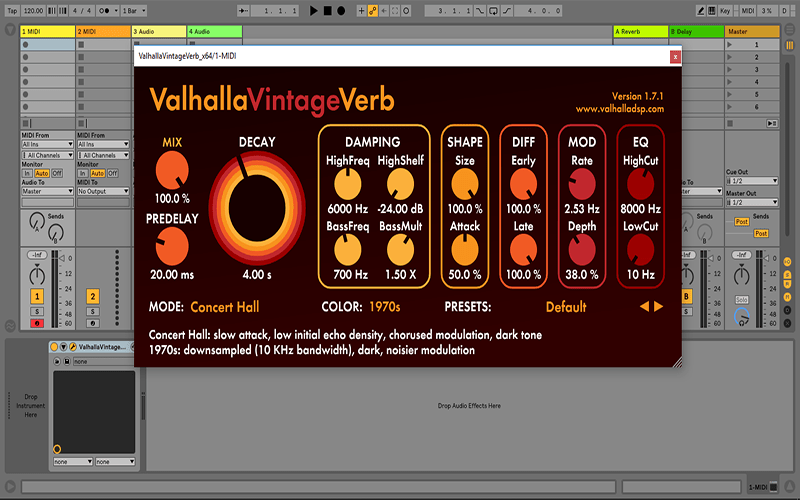Image resolution: width=800 pixels, height=500 pixels.
Task: Open www.valhalladsp.com link
Action: [620, 109]
